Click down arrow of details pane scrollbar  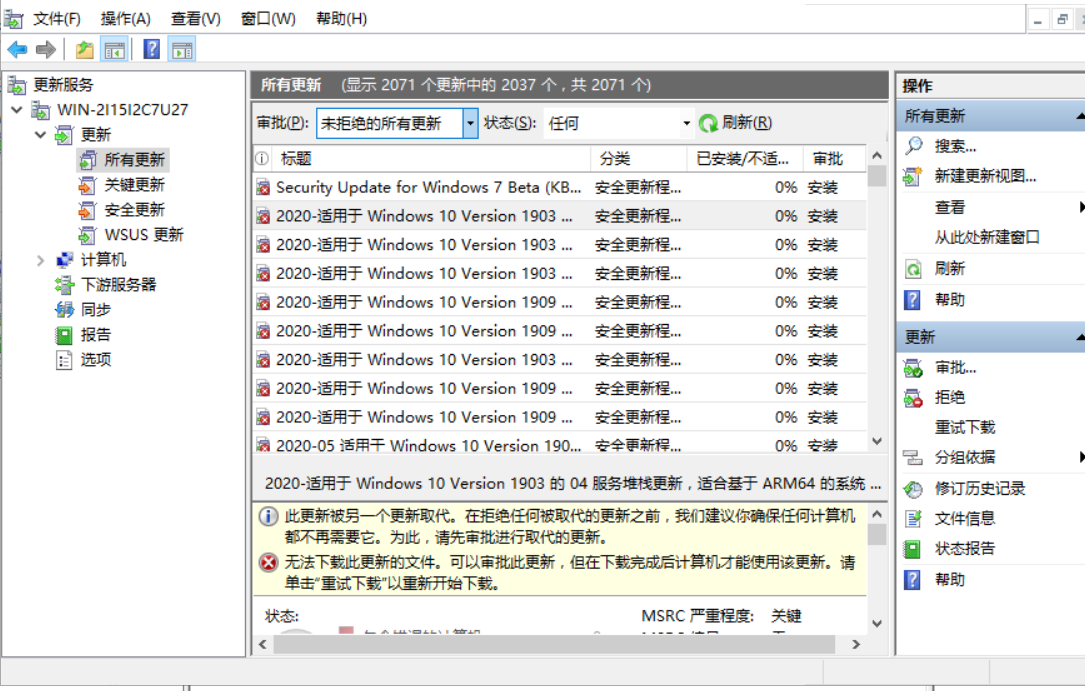(x=877, y=623)
